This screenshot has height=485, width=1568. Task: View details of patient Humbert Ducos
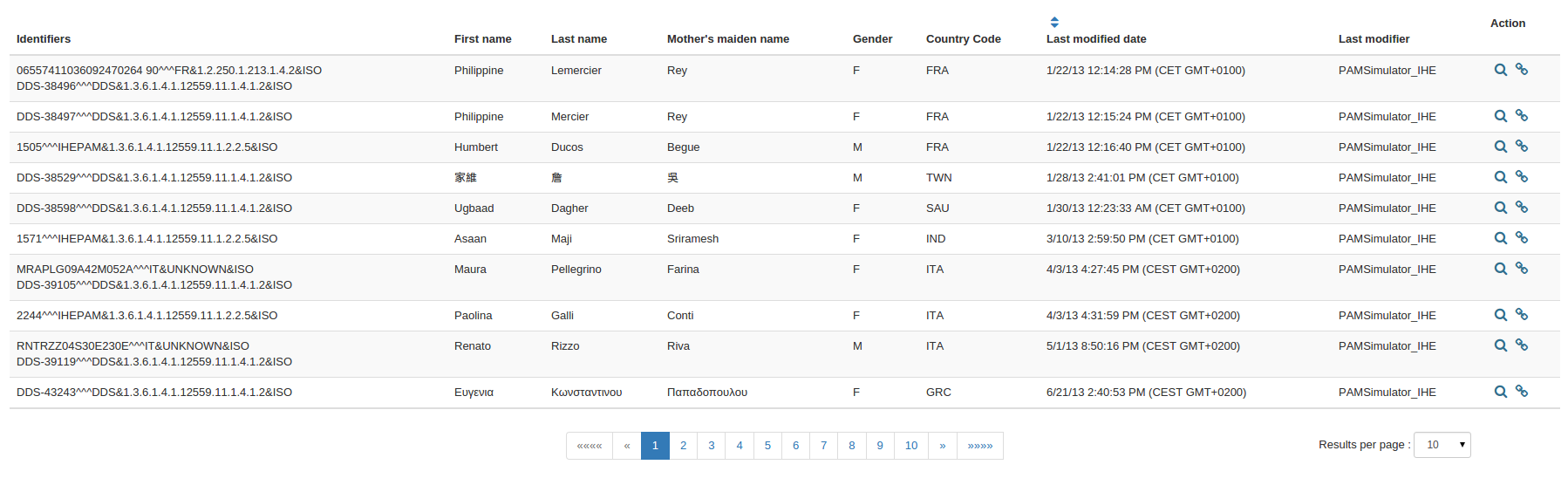[x=1500, y=147]
